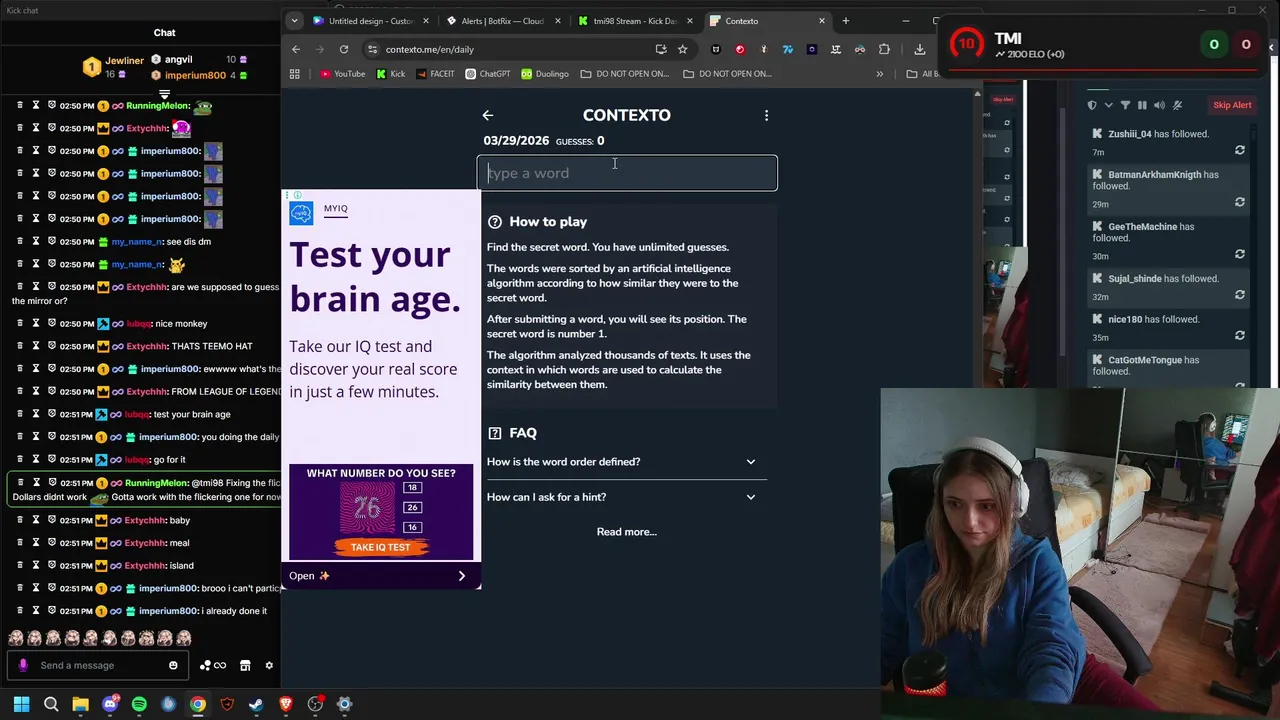Screen dimensions: 1280x720
Task: Open the alerts filter funnel icon
Action: tap(1125, 105)
